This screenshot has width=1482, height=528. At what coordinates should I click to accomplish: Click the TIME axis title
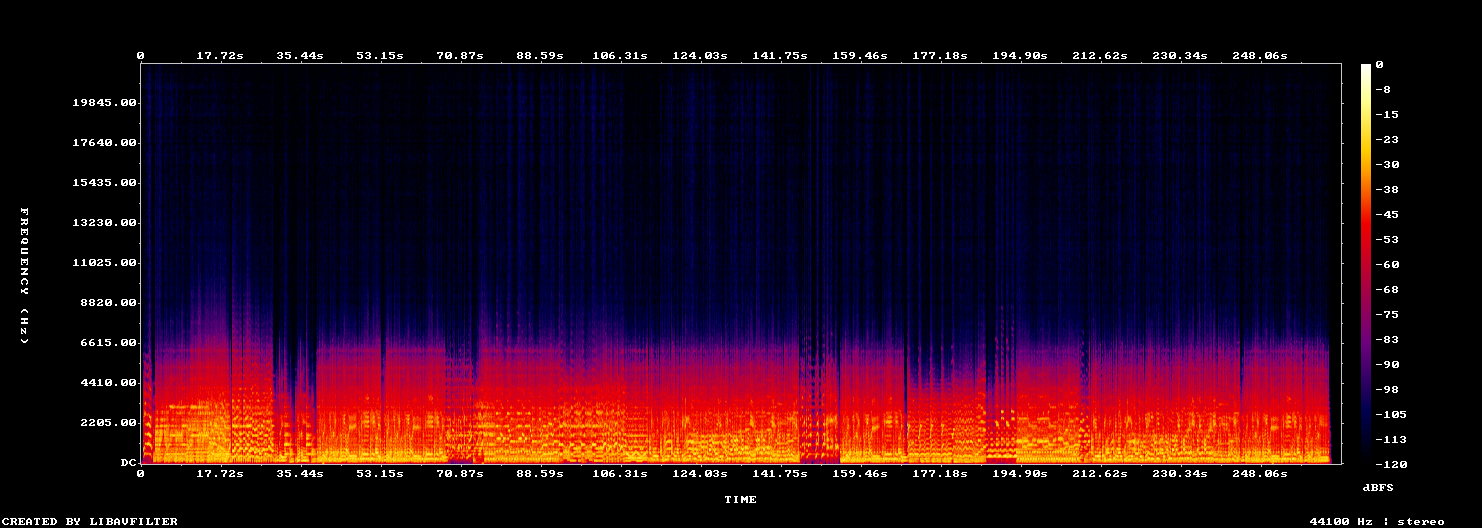point(740,499)
